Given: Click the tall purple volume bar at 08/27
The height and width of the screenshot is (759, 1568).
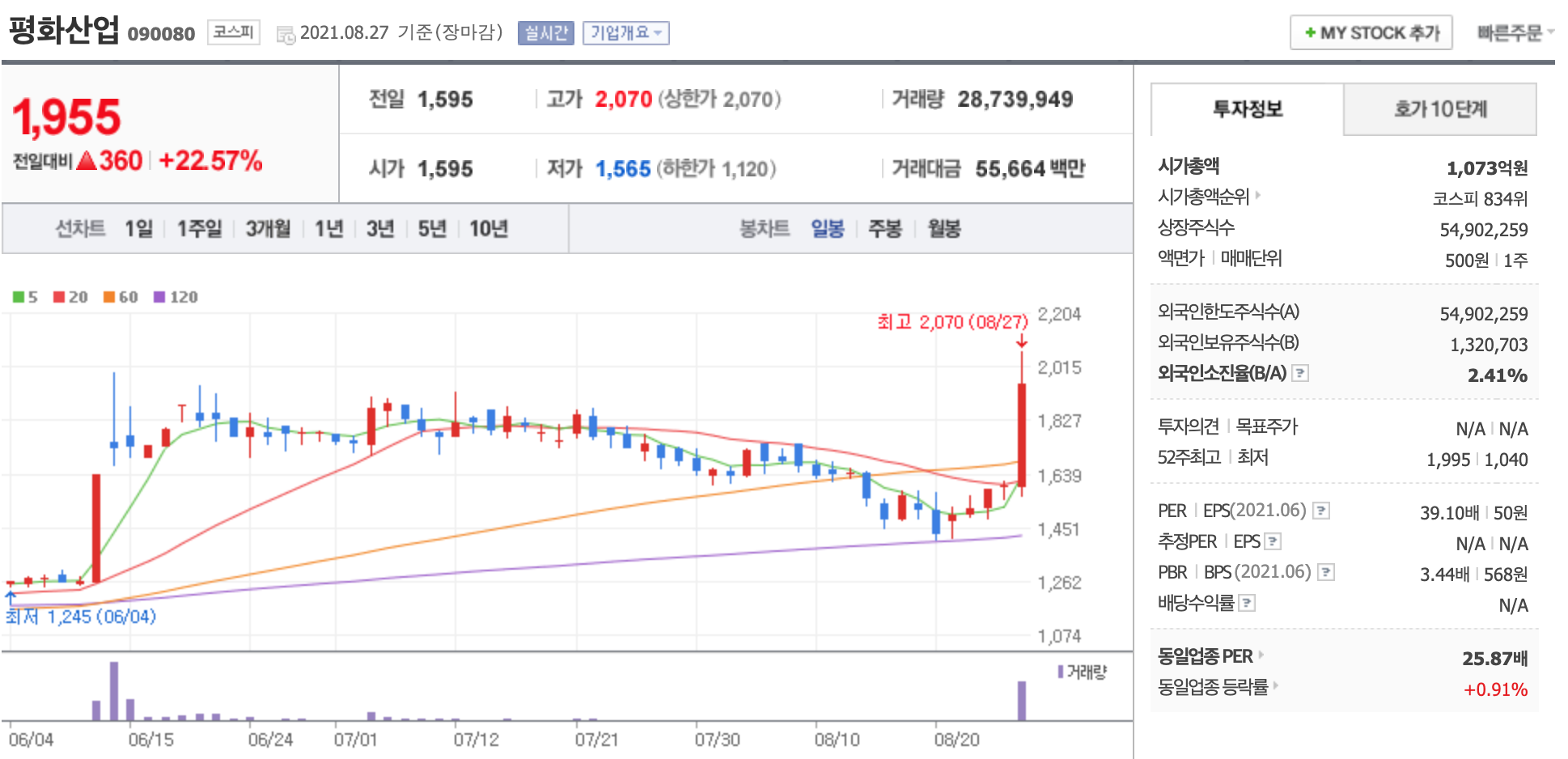Looking at the screenshot, I should (x=1022, y=701).
